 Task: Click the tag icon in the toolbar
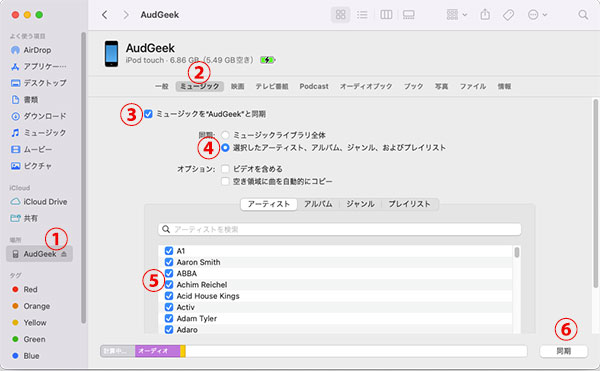(508, 15)
